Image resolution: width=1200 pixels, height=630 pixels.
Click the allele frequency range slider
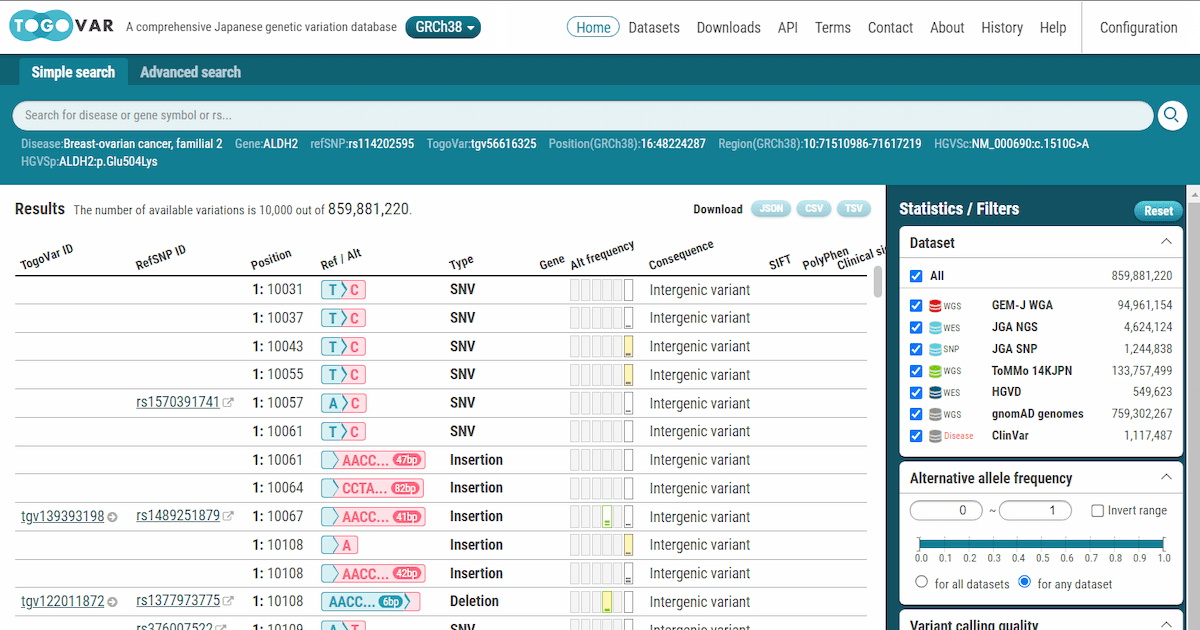point(1041,543)
